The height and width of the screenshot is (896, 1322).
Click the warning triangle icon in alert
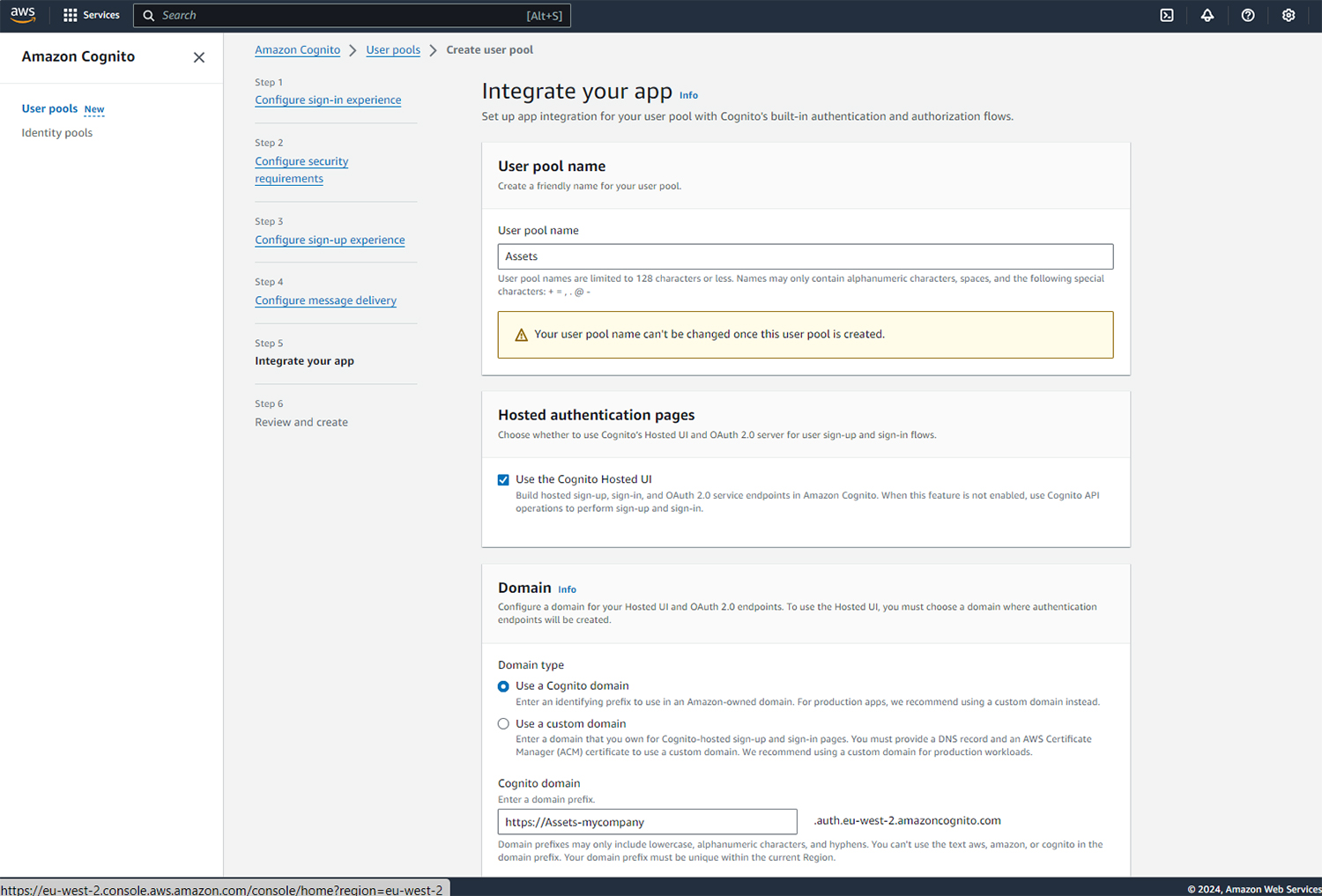(521, 335)
